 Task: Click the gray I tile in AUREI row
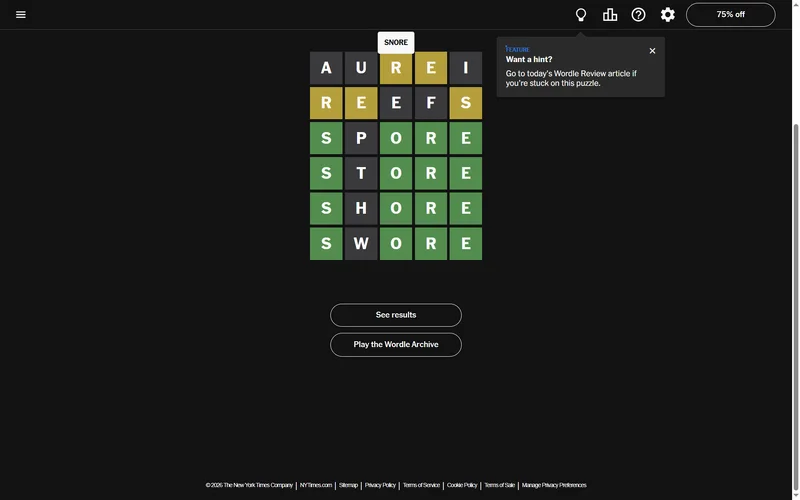click(466, 68)
